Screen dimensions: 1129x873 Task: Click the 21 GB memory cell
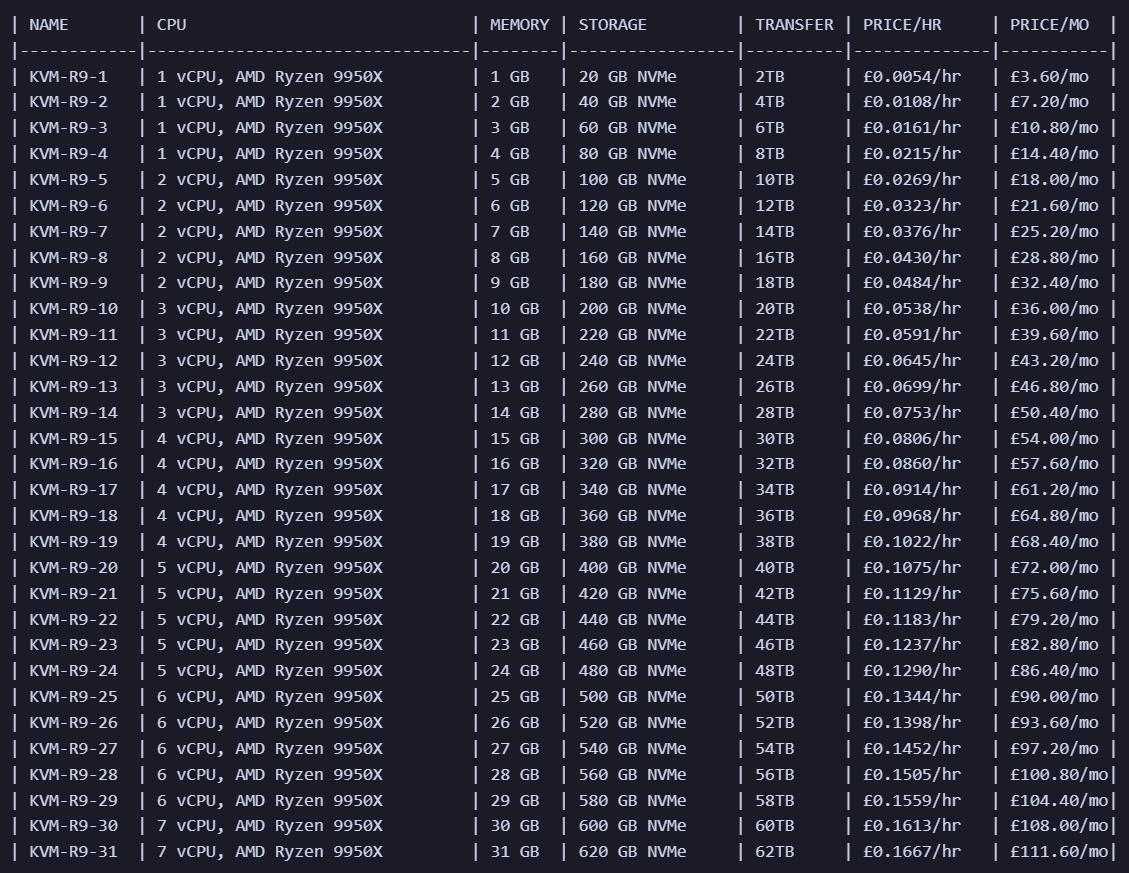point(515,594)
